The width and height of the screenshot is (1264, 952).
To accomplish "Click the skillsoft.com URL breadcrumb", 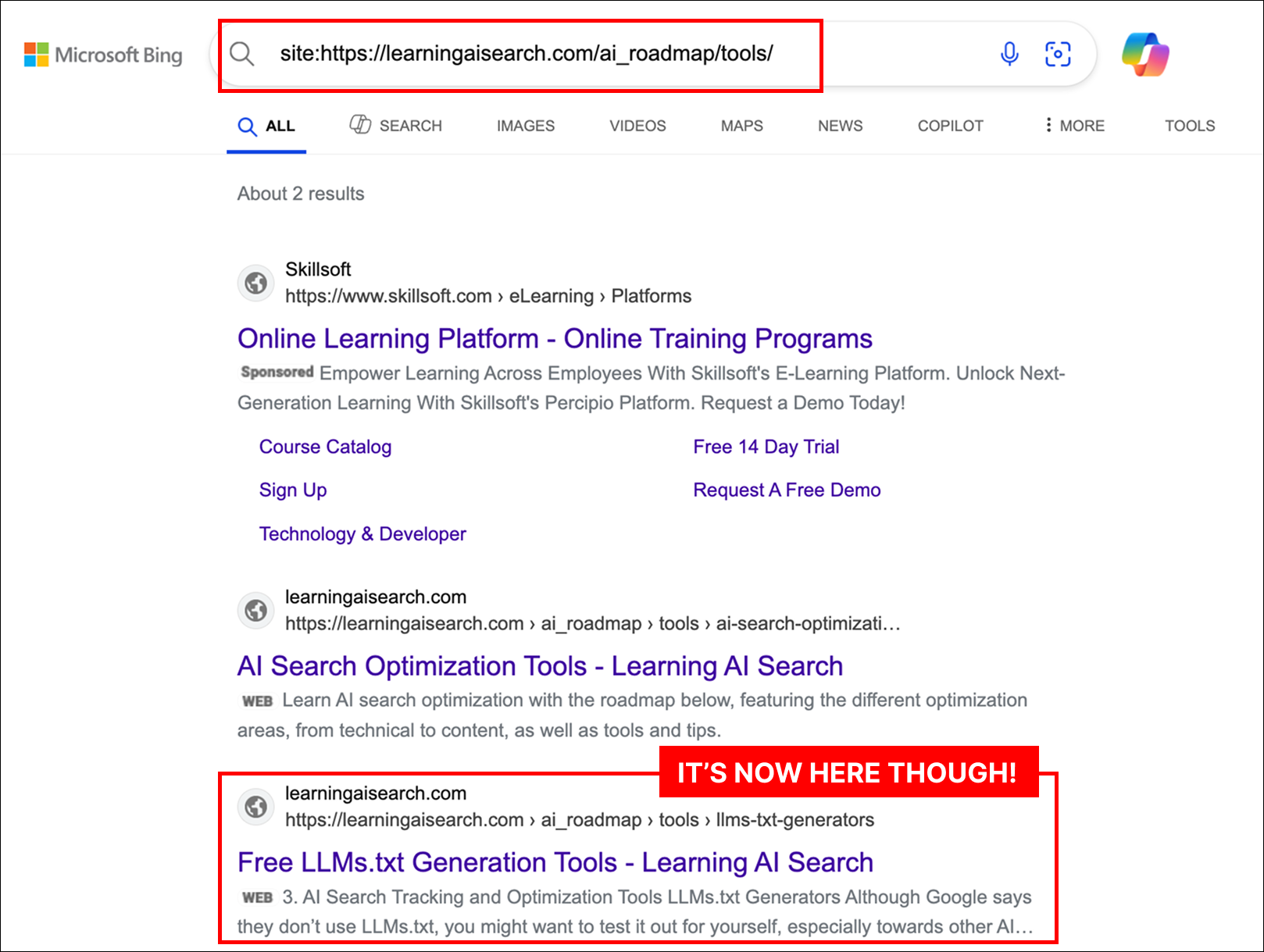I will pos(488,296).
